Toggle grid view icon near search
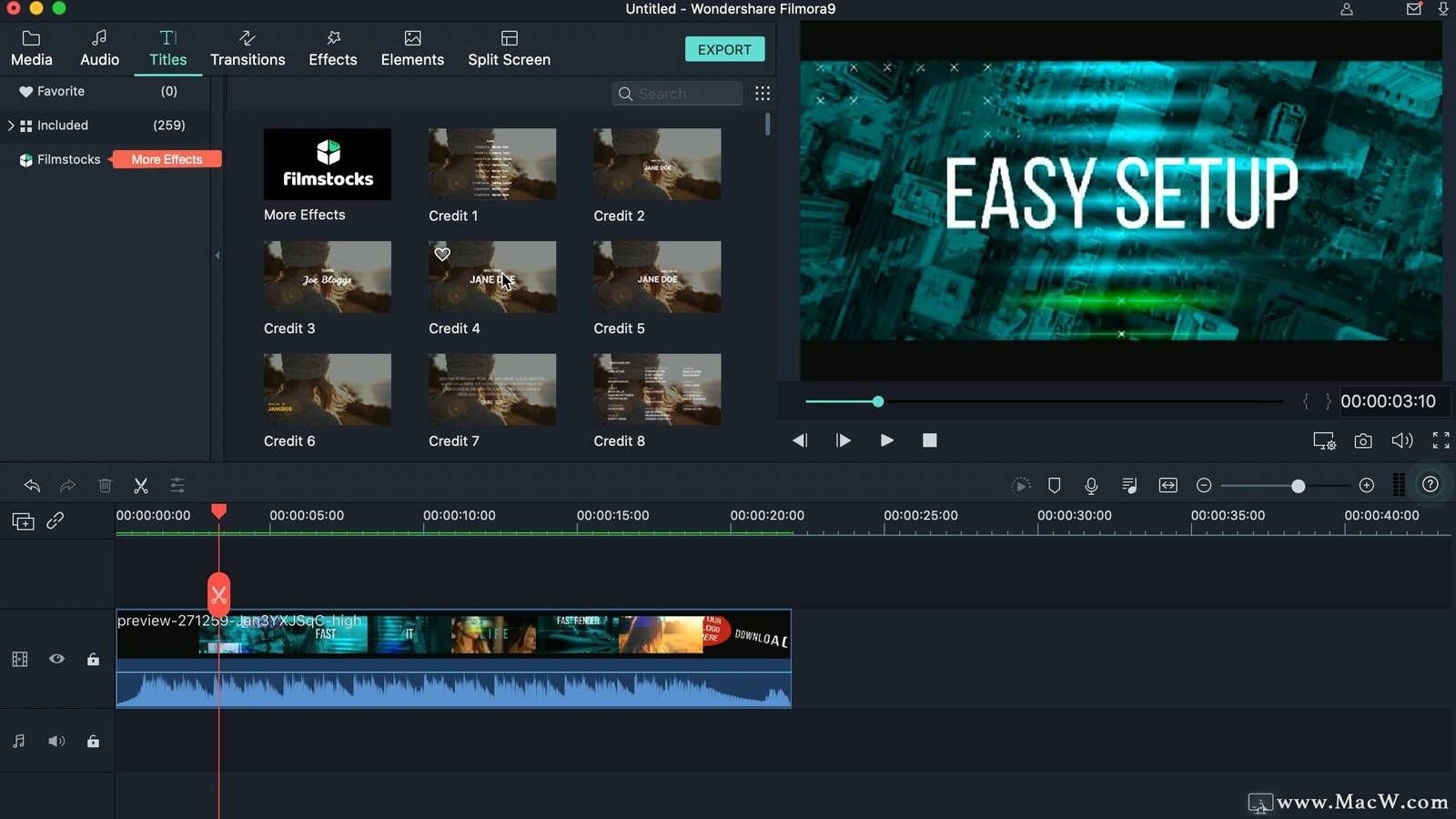 [763, 93]
